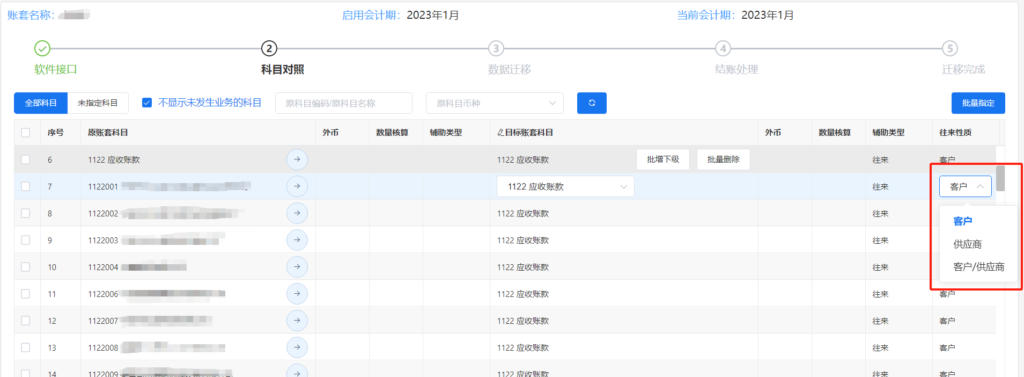Click the 批量删除 button

click(723, 159)
